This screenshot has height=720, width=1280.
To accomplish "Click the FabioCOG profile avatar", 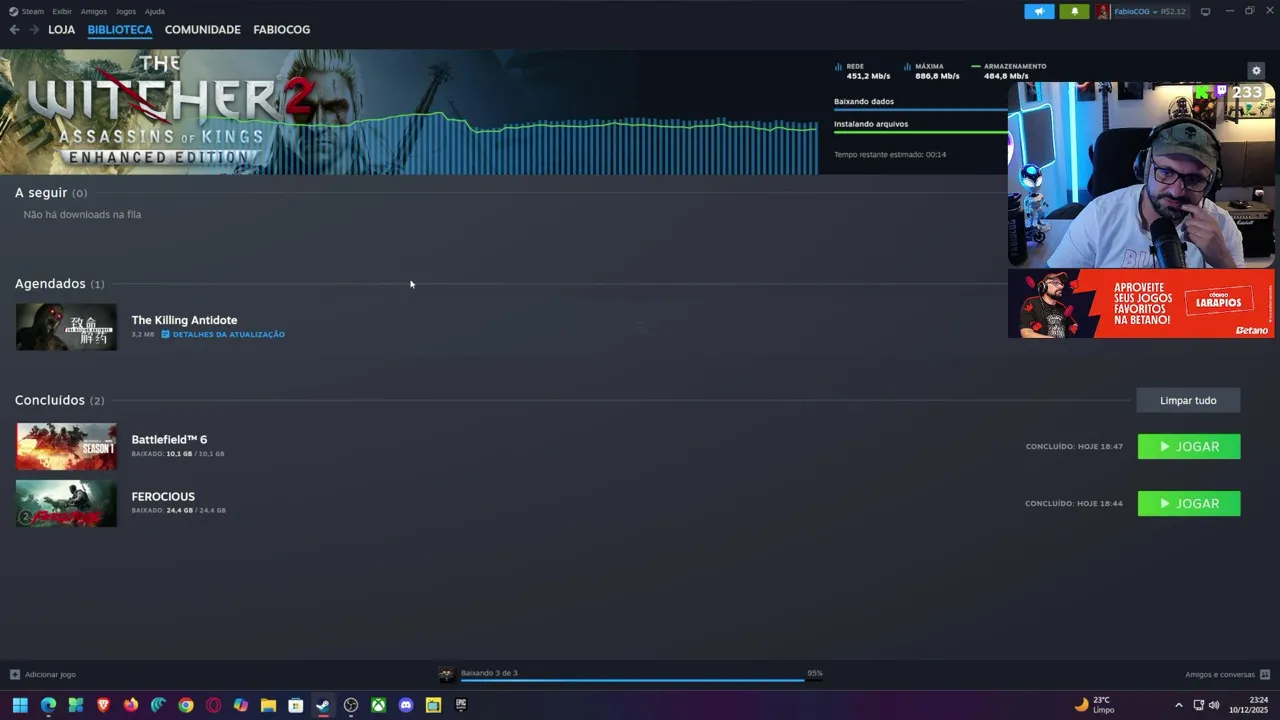I will [x=1103, y=11].
